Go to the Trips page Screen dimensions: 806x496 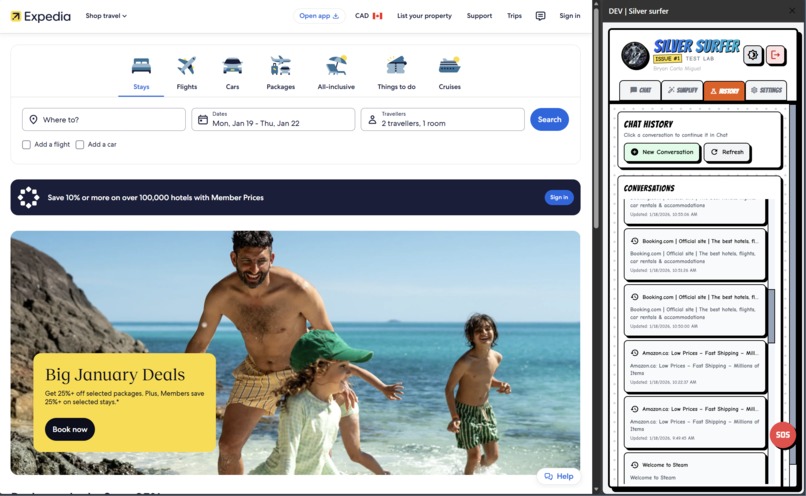(514, 16)
